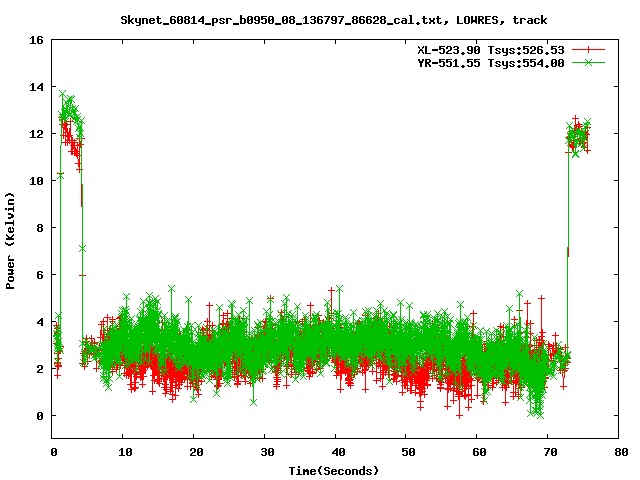This screenshot has width=640, height=480.
Task: Click legend entry XL-523.90 Tsys:526.53
Action: point(491,50)
